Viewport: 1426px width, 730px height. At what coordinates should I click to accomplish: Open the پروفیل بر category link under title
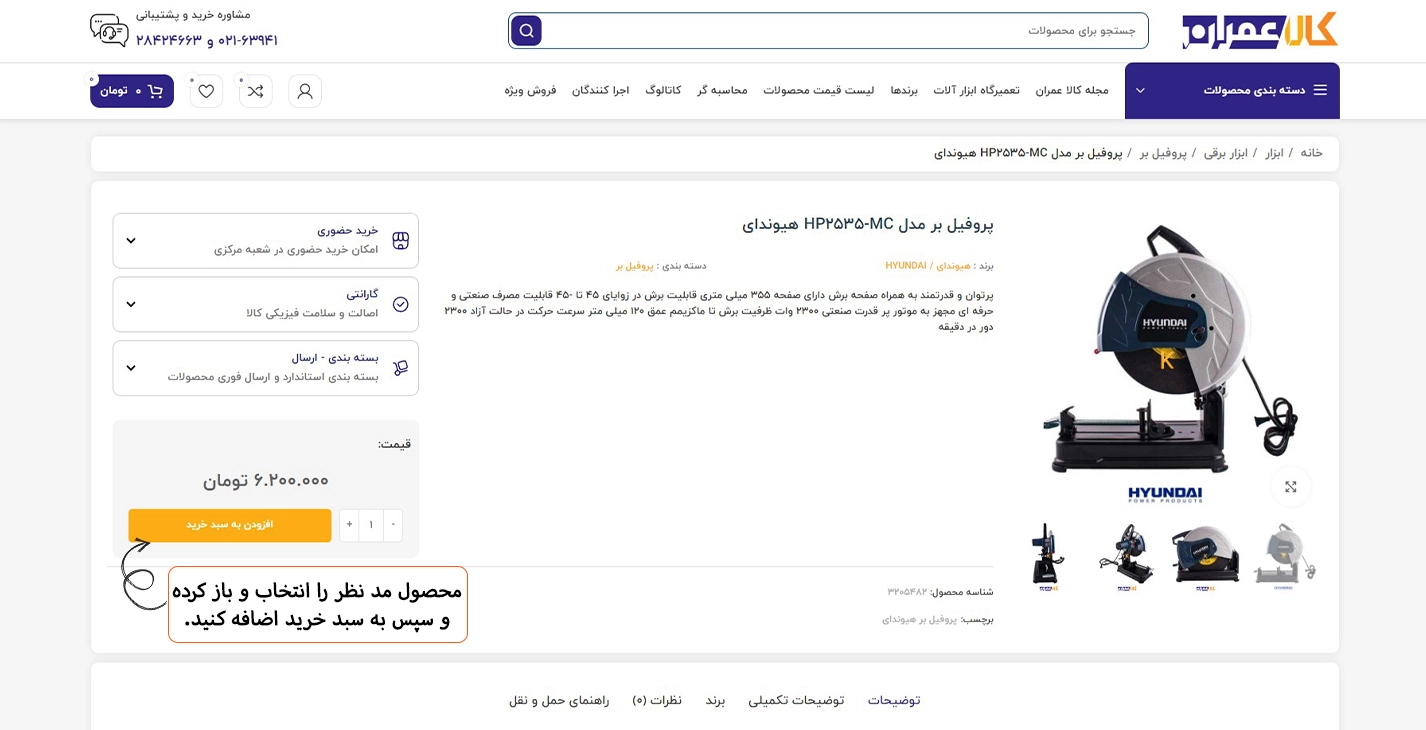634,266
